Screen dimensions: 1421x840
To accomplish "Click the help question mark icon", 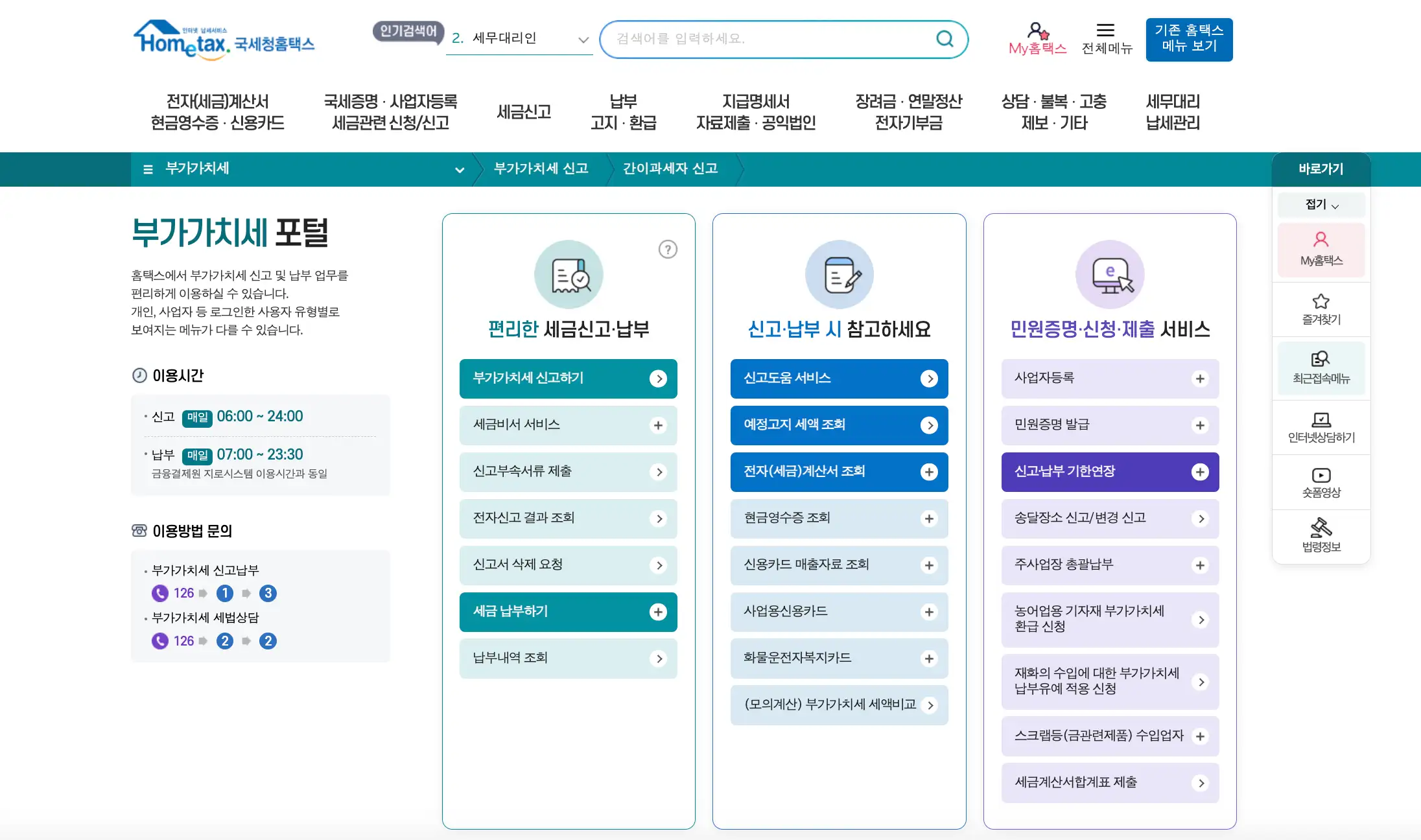I will point(668,250).
